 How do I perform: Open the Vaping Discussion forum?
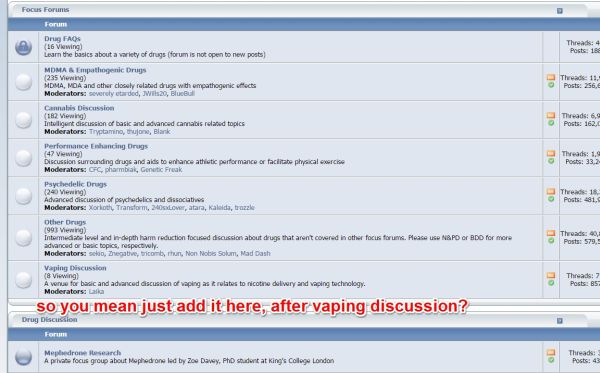[x=75, y=268]
